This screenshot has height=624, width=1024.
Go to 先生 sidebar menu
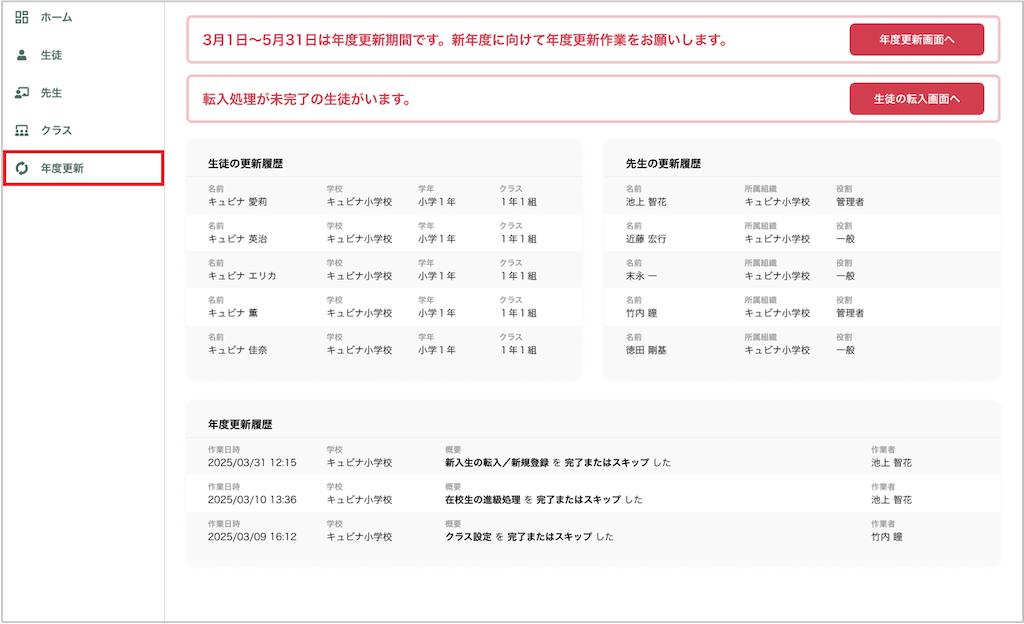51,93
